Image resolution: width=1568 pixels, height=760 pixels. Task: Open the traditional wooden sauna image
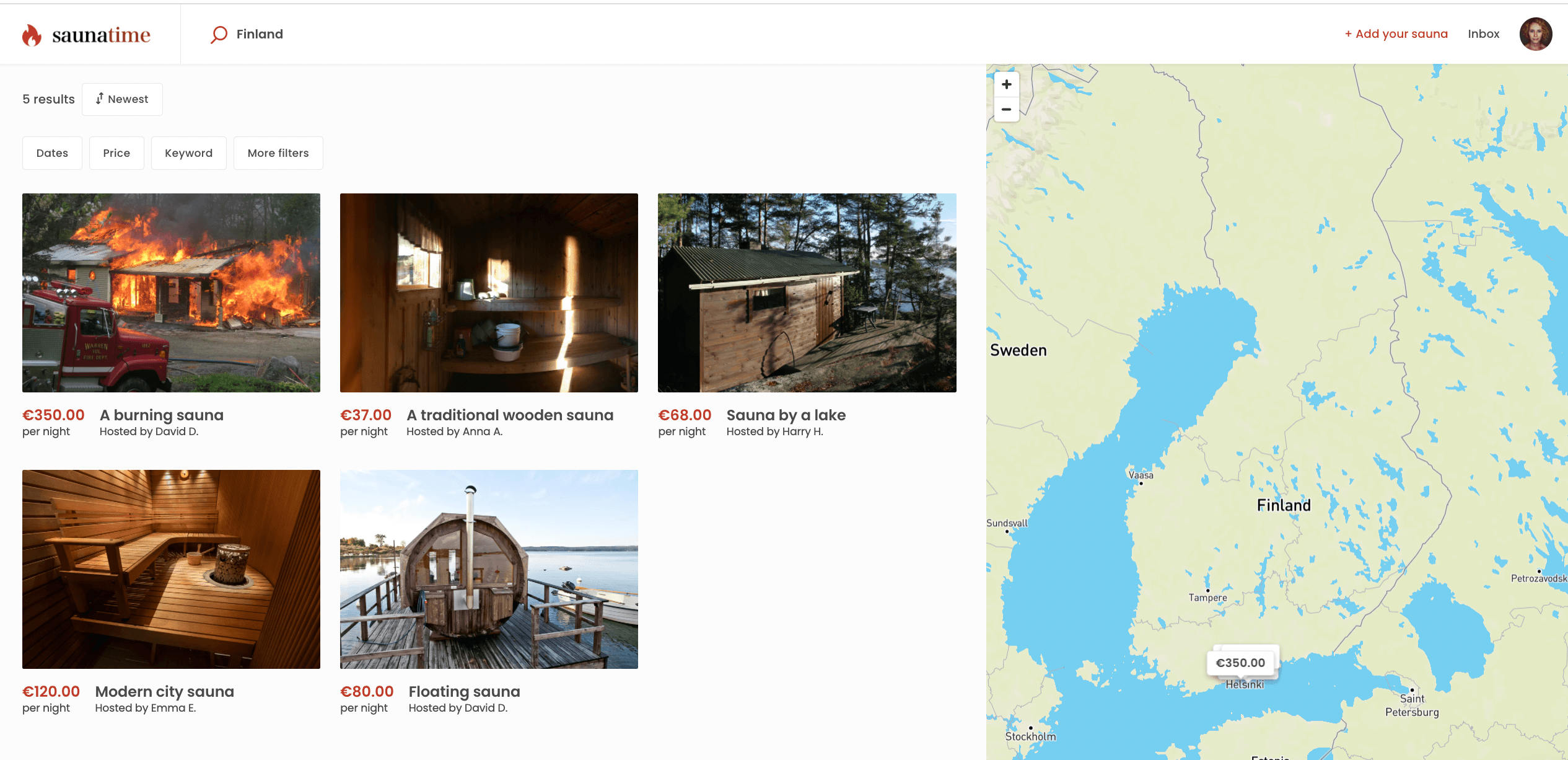(489, 293)
